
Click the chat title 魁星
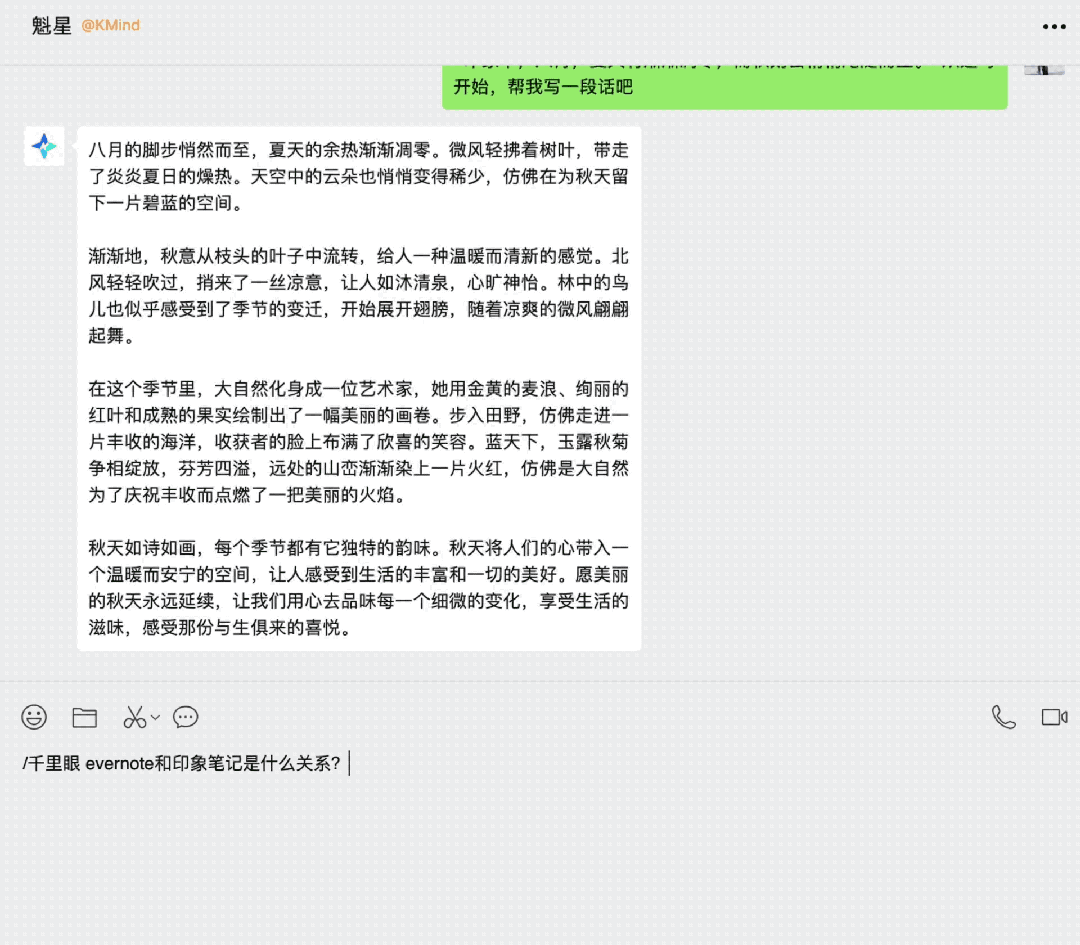click(x=52, y=25)
